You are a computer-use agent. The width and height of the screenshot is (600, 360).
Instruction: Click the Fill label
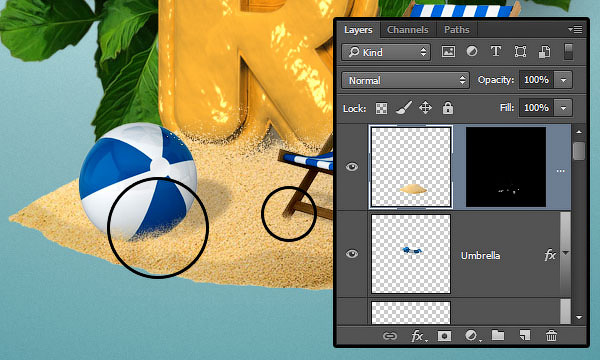tap(507, 108)
